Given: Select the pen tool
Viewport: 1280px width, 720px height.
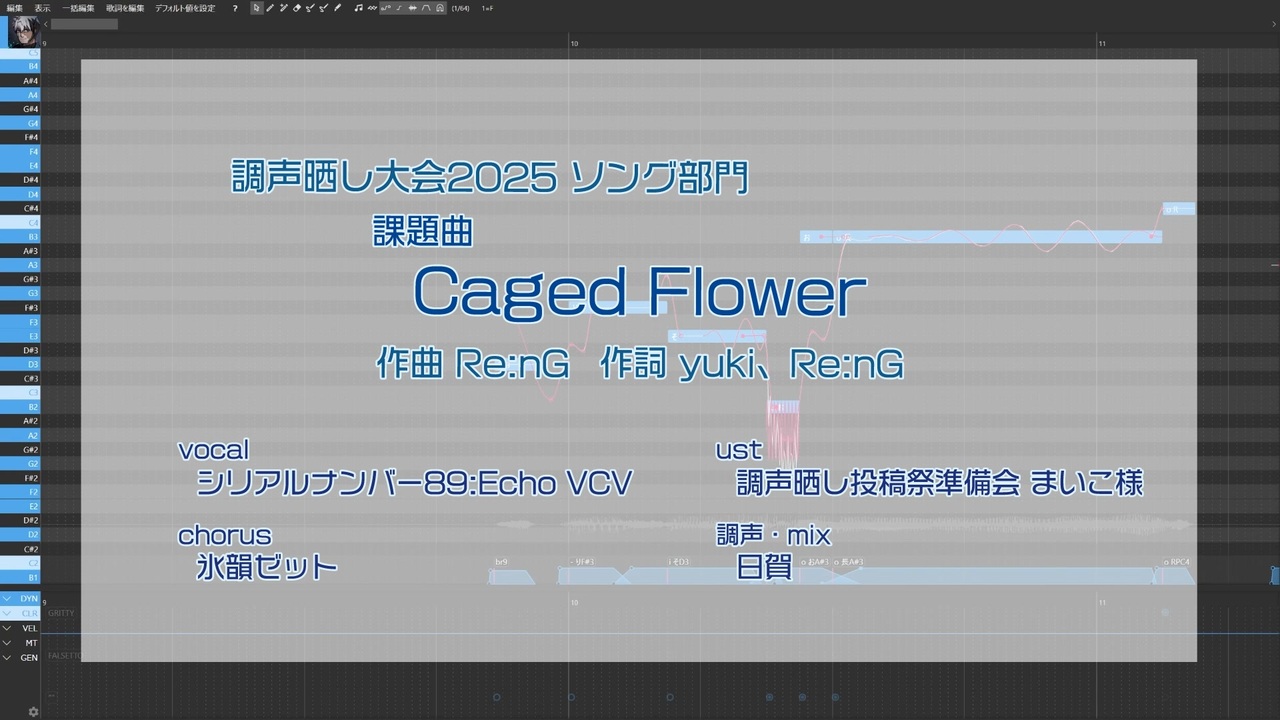Looking at the screenshot, I should (270, 8).
